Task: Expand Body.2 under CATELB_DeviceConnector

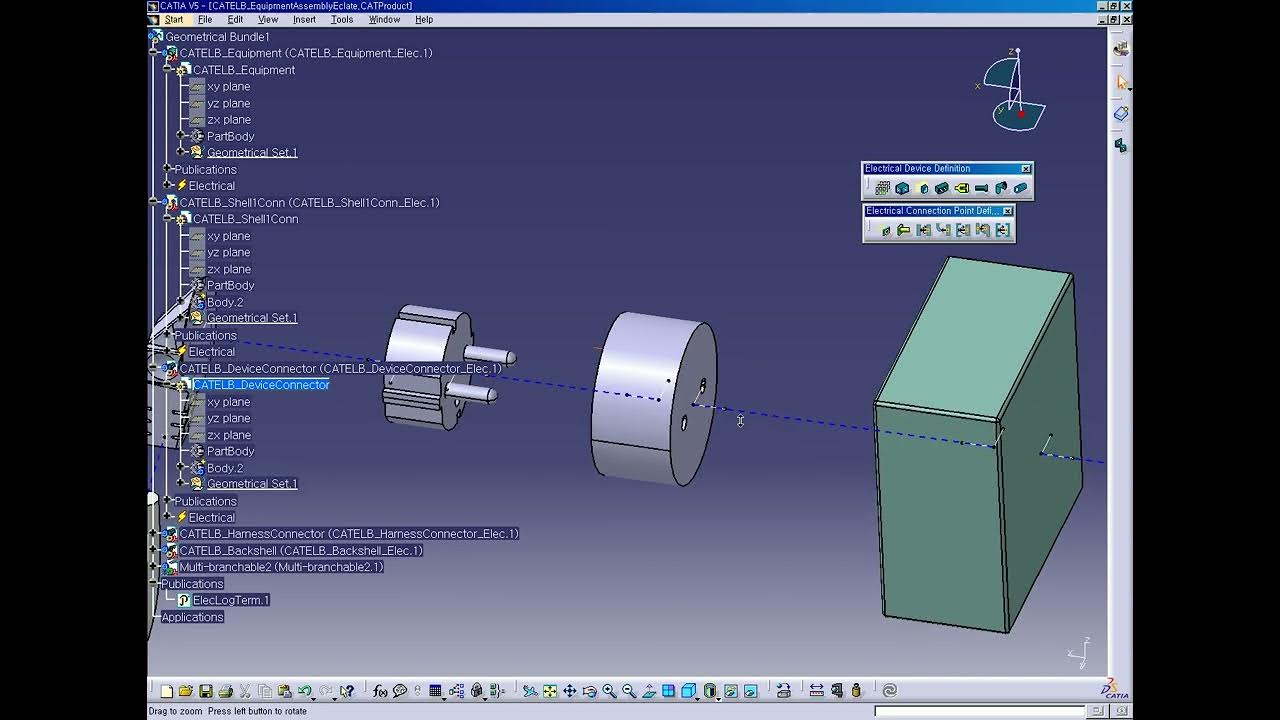Action: pyautogui.click(x=181, y=467)
